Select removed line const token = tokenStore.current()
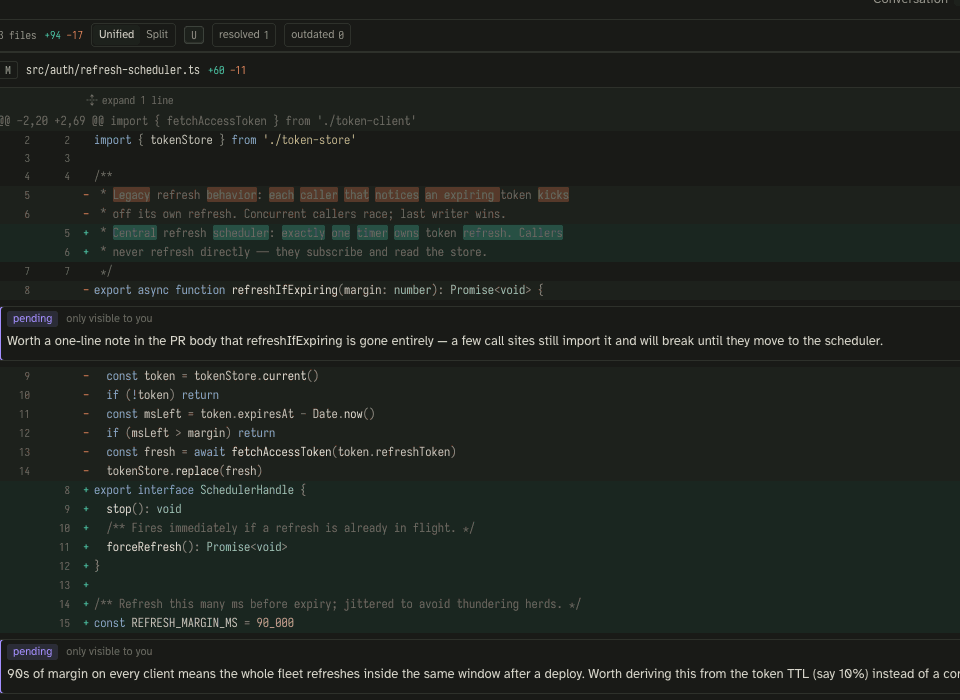The height and width of the screenshot is (700, 960). click(480, 375)
